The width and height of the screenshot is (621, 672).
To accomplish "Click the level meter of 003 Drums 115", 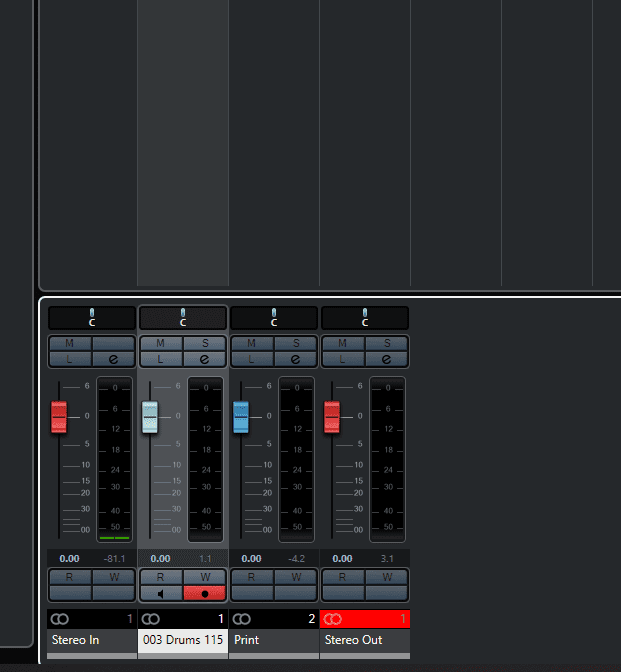I will [205, 459].
